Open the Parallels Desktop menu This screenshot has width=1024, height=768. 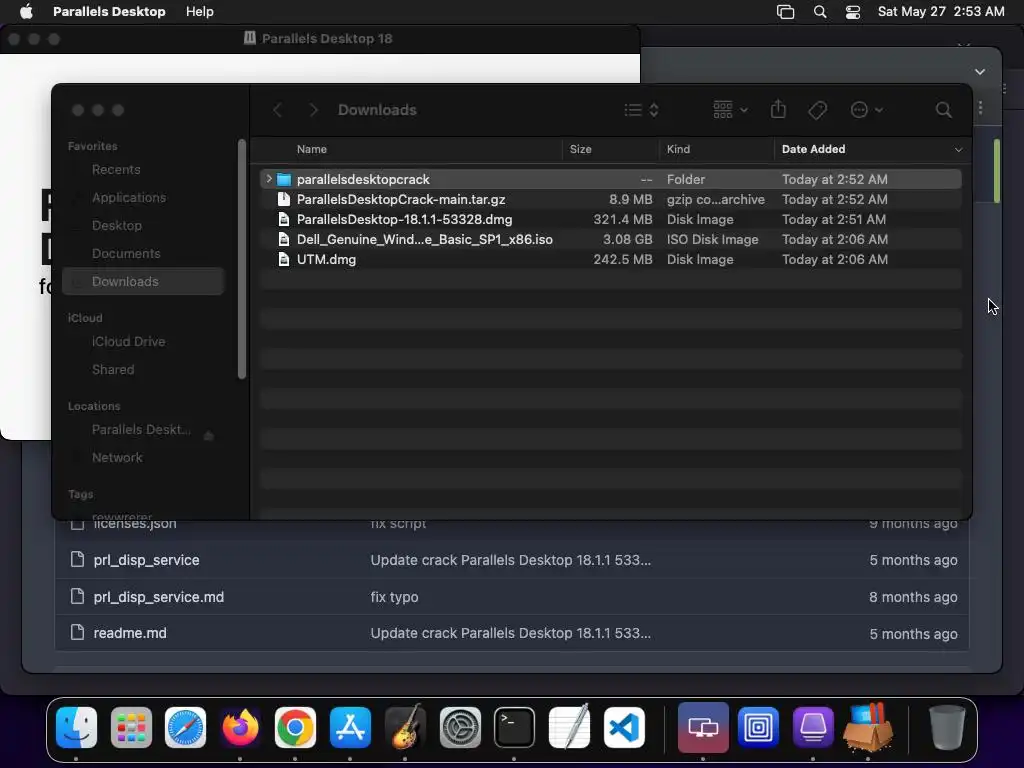pyautogui.click(x=109, y=12)
